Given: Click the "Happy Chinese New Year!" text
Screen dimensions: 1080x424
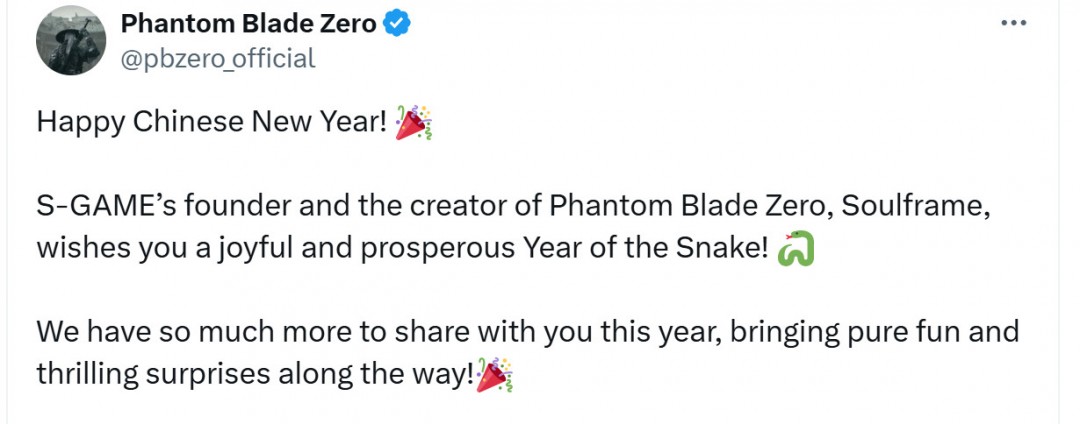Looking at the screenshot, I should (212, 122).
